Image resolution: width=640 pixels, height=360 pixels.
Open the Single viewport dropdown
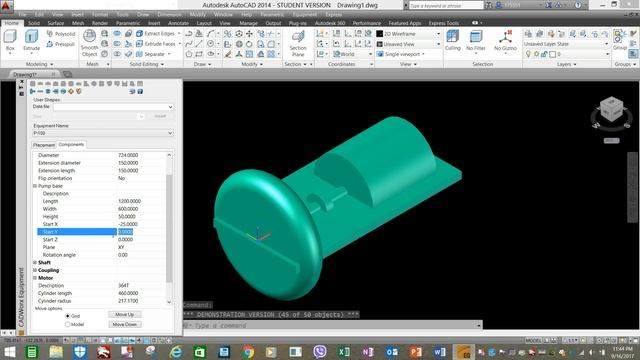[x=402, y=54]
